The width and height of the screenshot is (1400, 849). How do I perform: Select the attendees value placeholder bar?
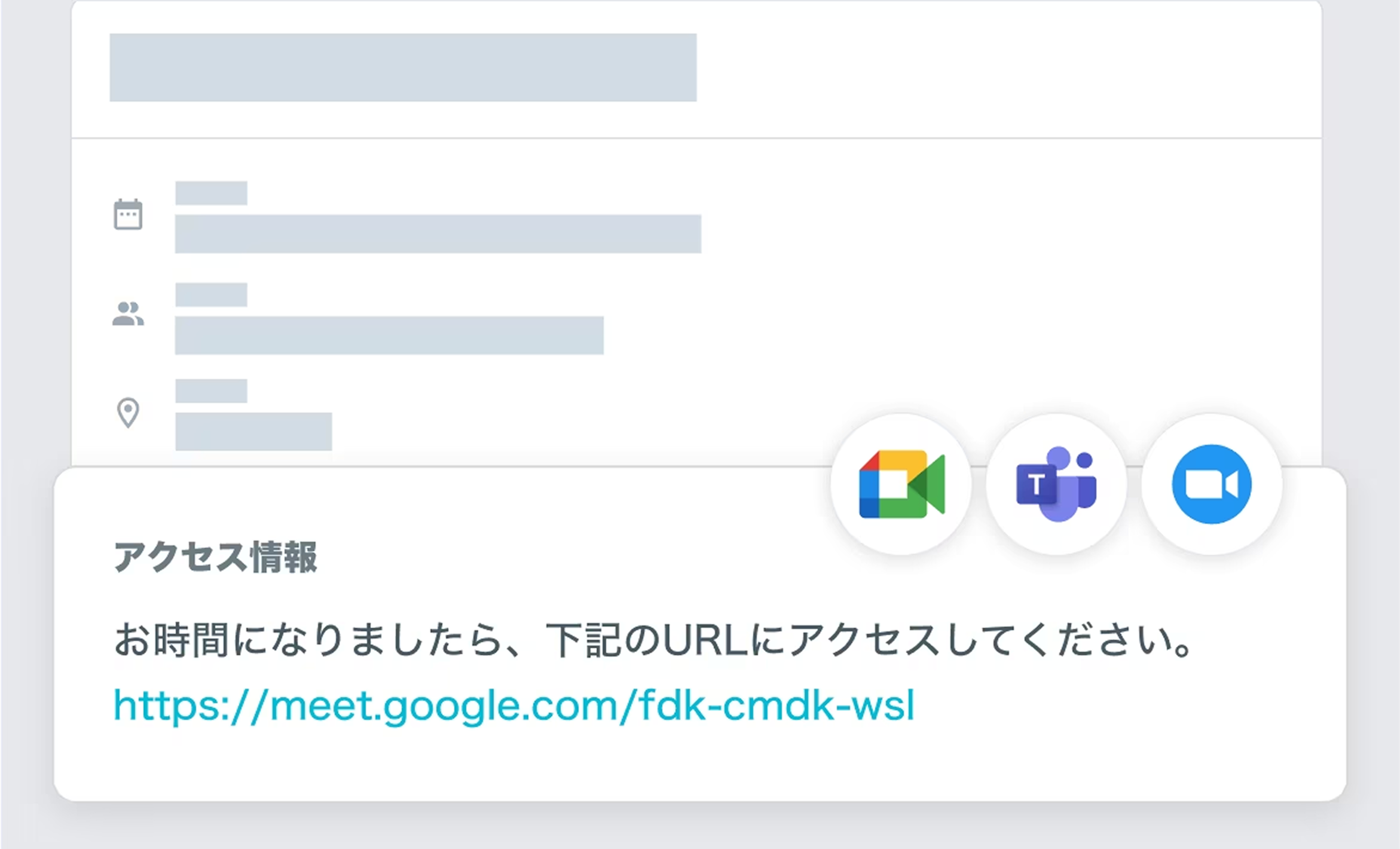389,335
